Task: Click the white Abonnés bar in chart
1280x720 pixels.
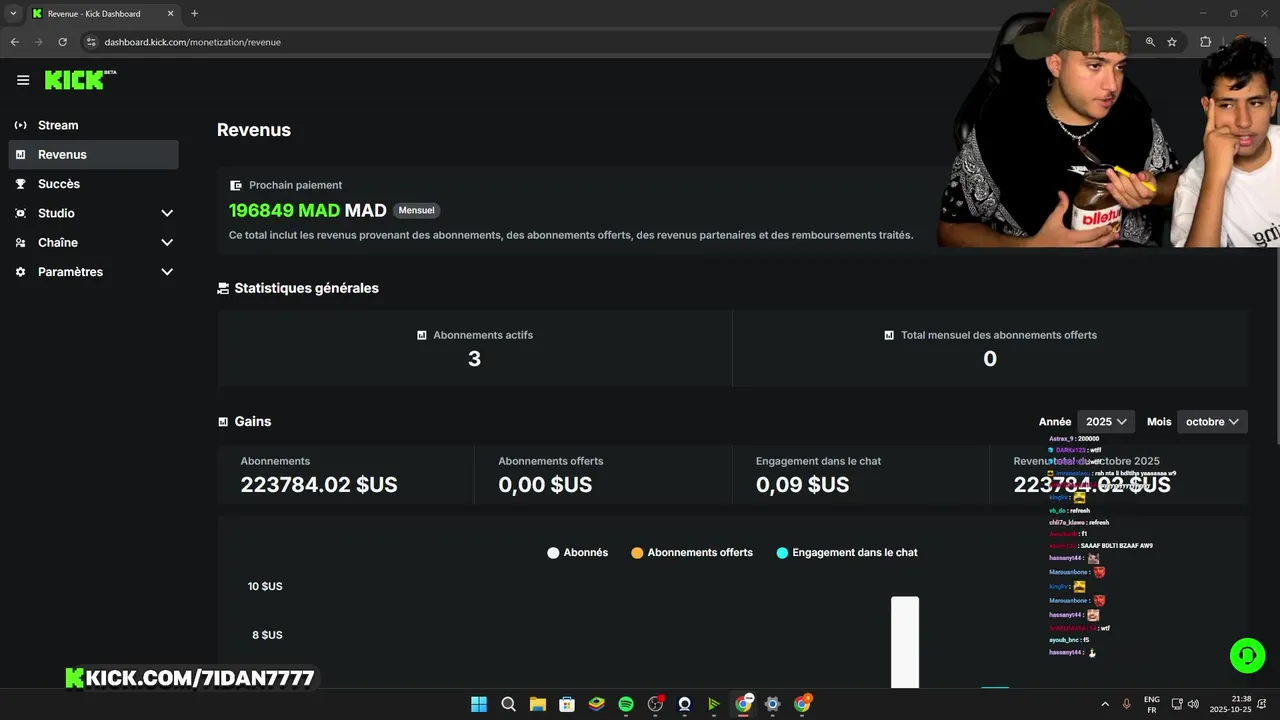Action: [x=905, y=642]
